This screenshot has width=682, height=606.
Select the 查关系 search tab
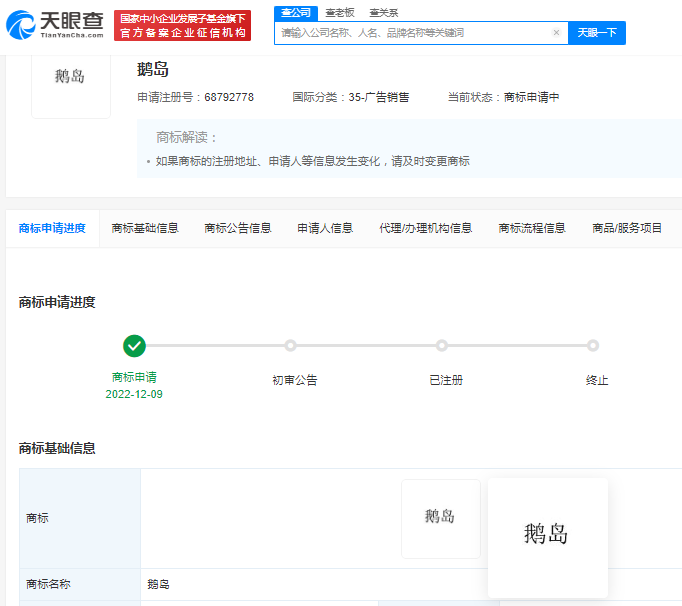coord(383,13)
